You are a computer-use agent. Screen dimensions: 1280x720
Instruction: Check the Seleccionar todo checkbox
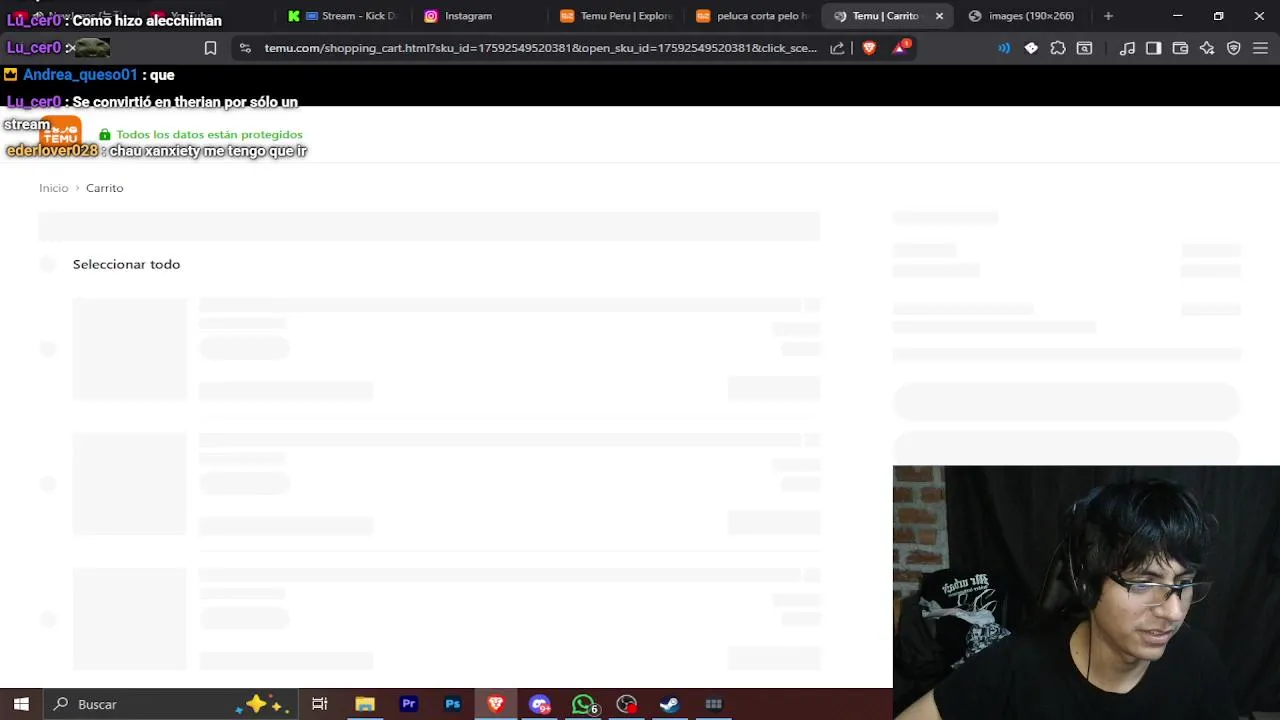[x=48, y=264]
